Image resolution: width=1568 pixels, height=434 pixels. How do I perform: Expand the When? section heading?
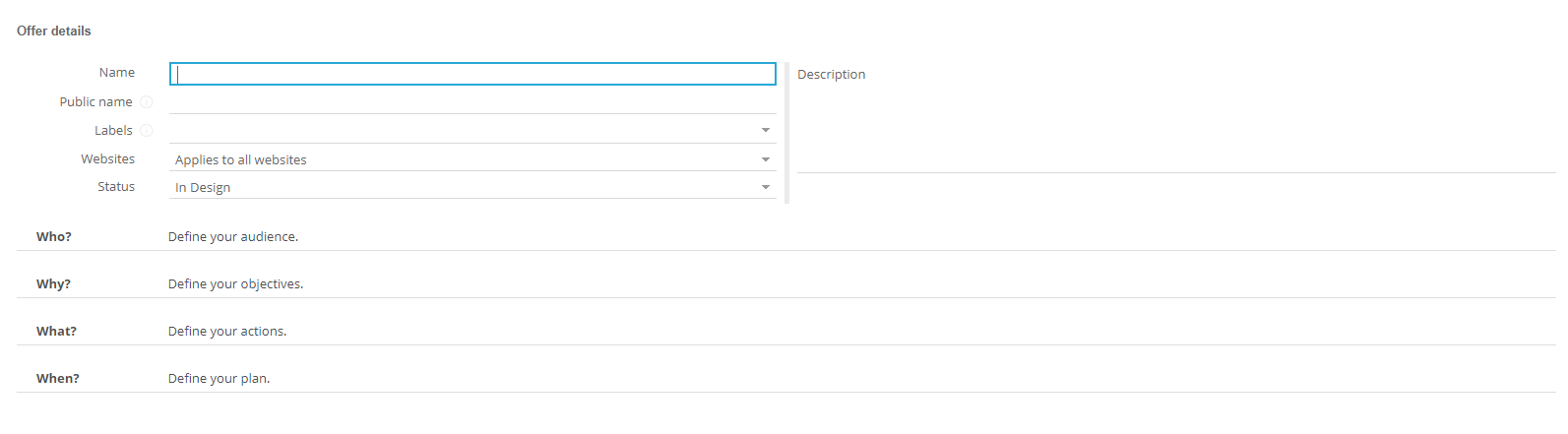click(58, 379)
